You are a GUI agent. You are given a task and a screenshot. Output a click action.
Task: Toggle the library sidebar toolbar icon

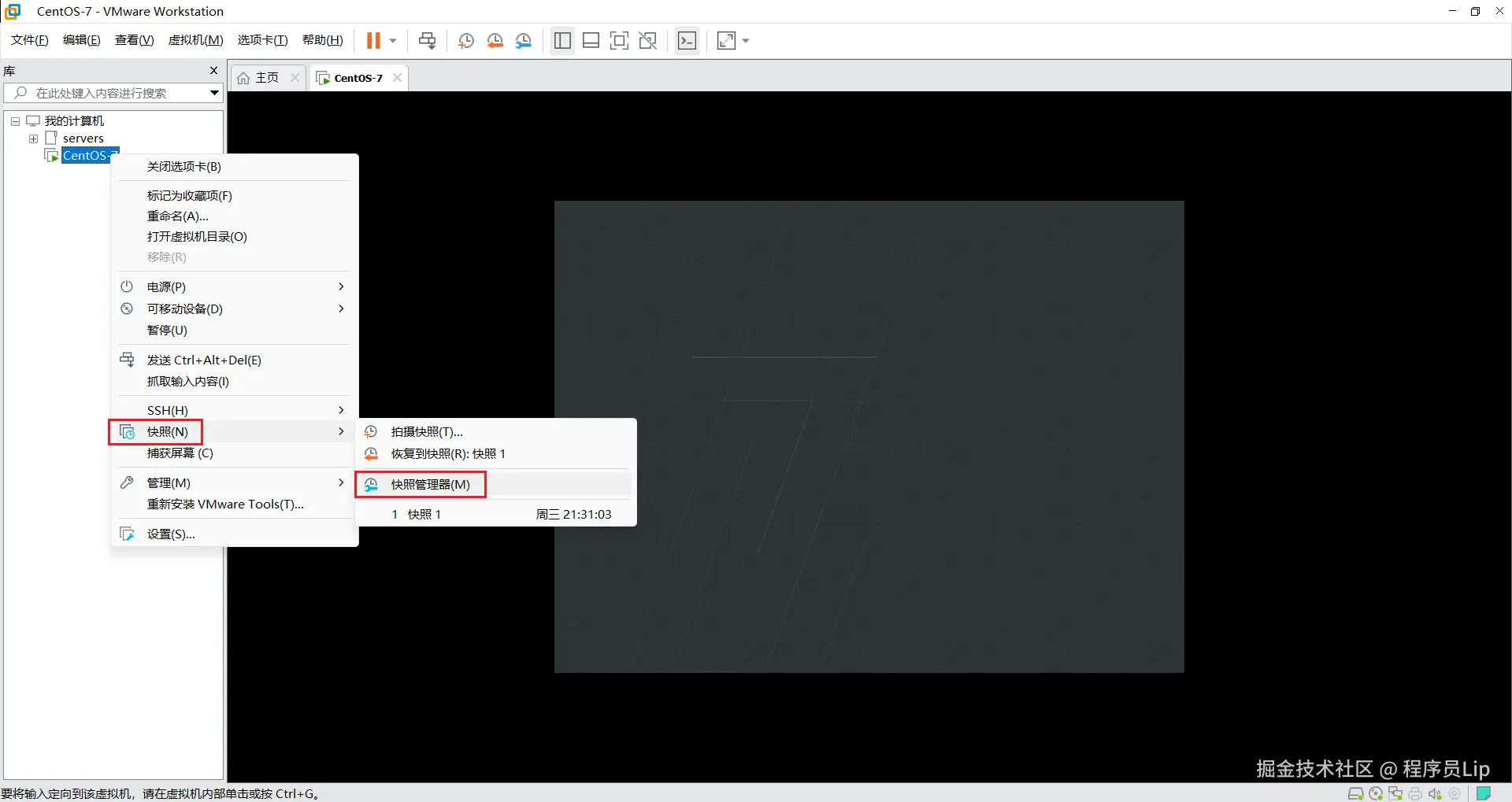coord(562,41)
